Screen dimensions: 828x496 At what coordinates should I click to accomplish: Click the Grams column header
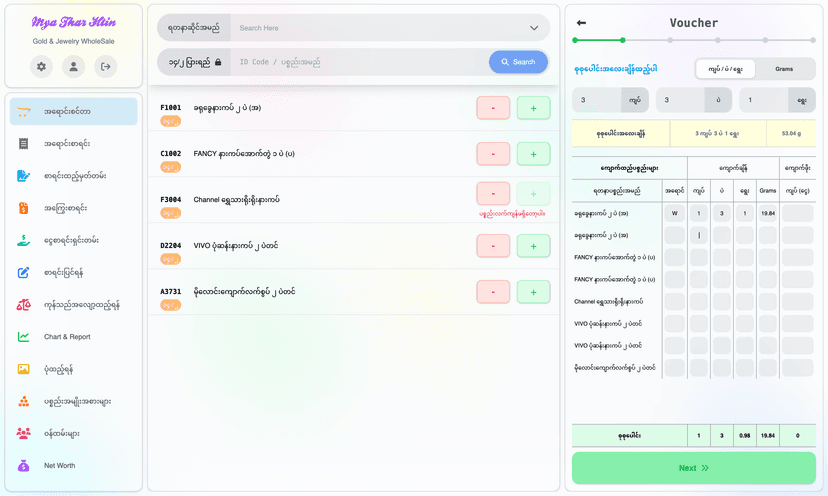tap(768, 191)
